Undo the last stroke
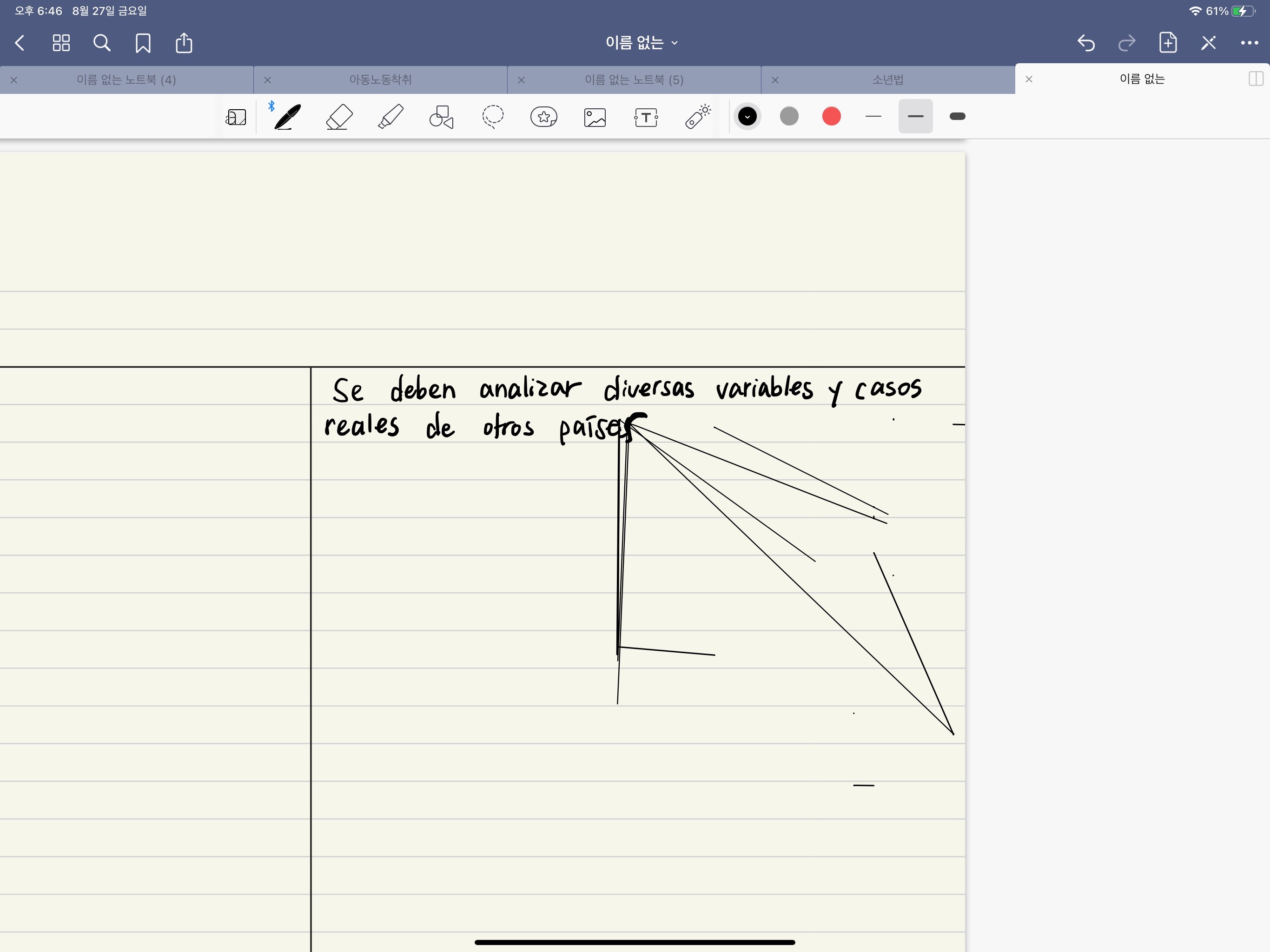1270x952 pixels. tap(1086, 42)
